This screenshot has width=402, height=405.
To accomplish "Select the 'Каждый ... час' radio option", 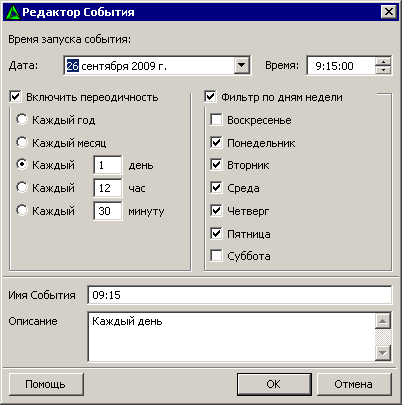I will (x=22, y=187).
